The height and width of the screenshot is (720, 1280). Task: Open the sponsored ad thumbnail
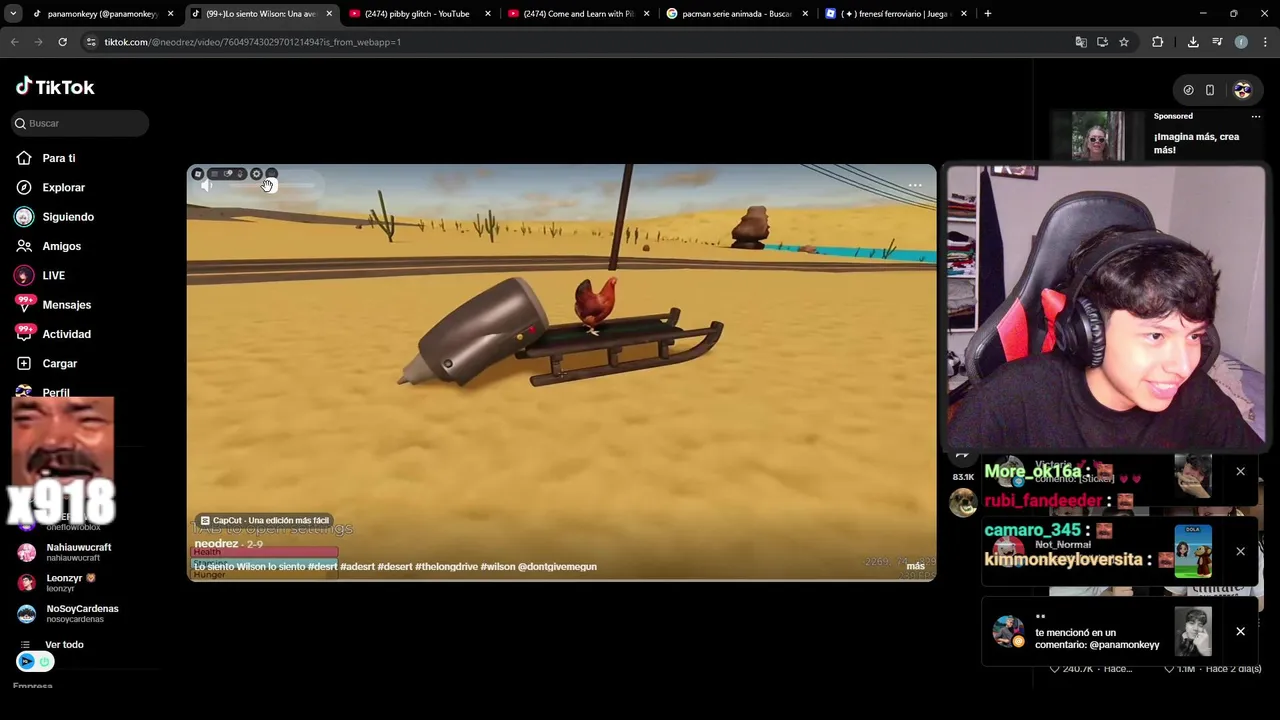pos(1098,136)
